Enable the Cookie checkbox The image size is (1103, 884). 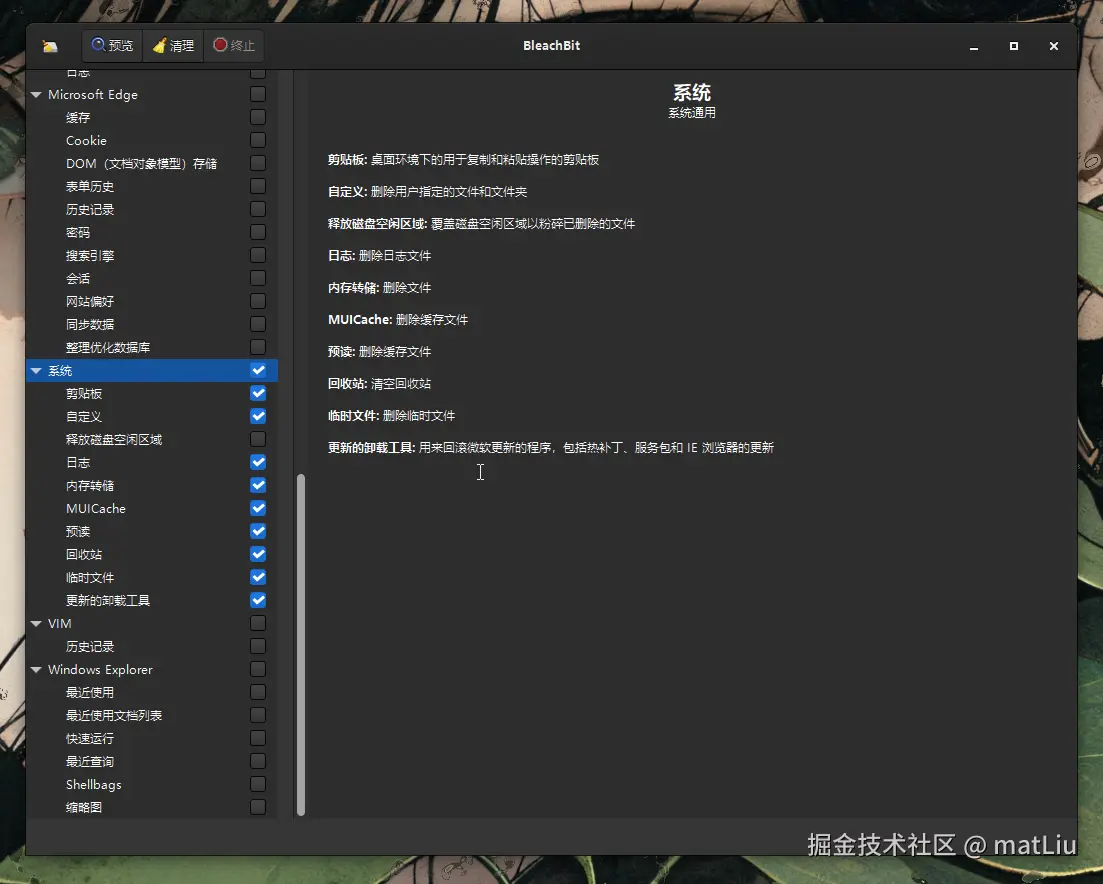[x=257, y=140]
